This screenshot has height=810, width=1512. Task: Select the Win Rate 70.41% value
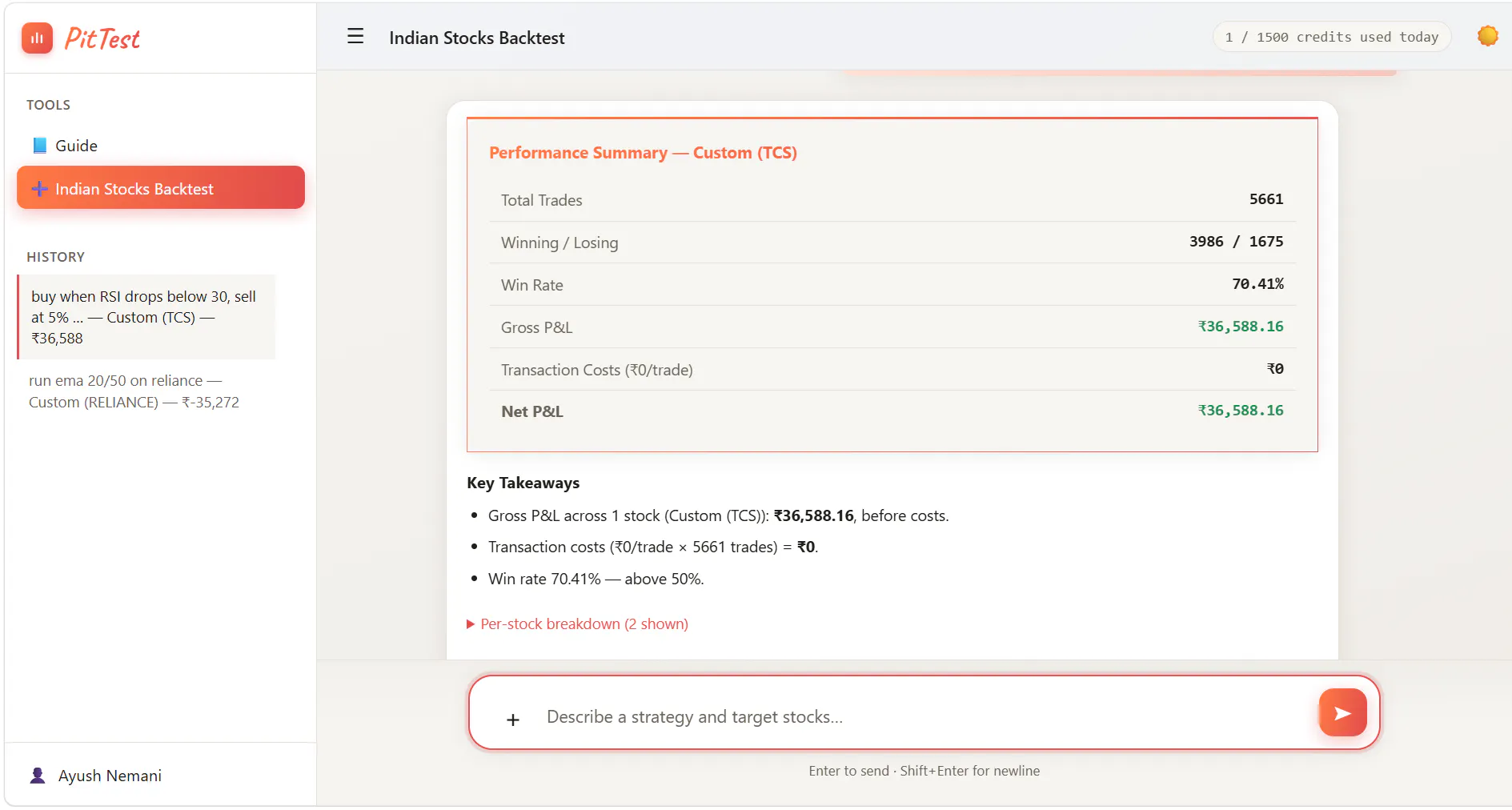click(1257, 284)
